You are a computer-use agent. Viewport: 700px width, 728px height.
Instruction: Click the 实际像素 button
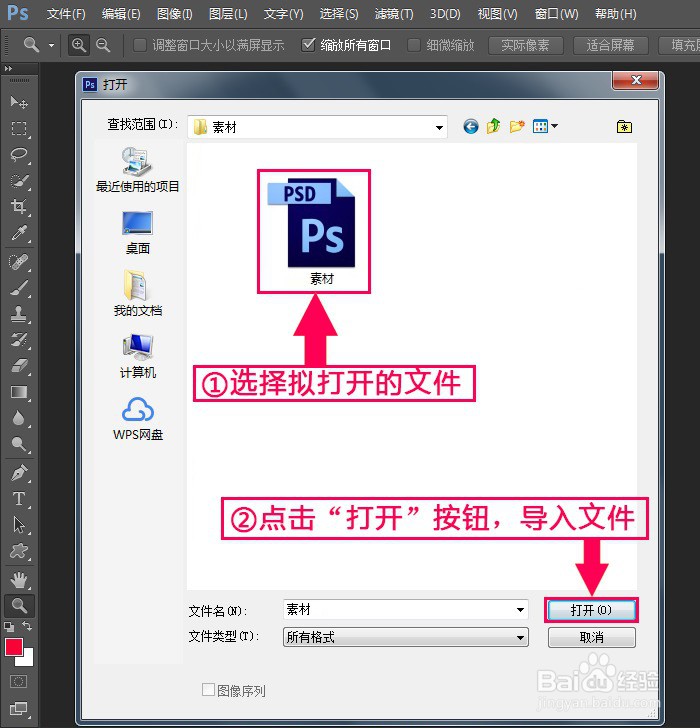pos(525,45)
